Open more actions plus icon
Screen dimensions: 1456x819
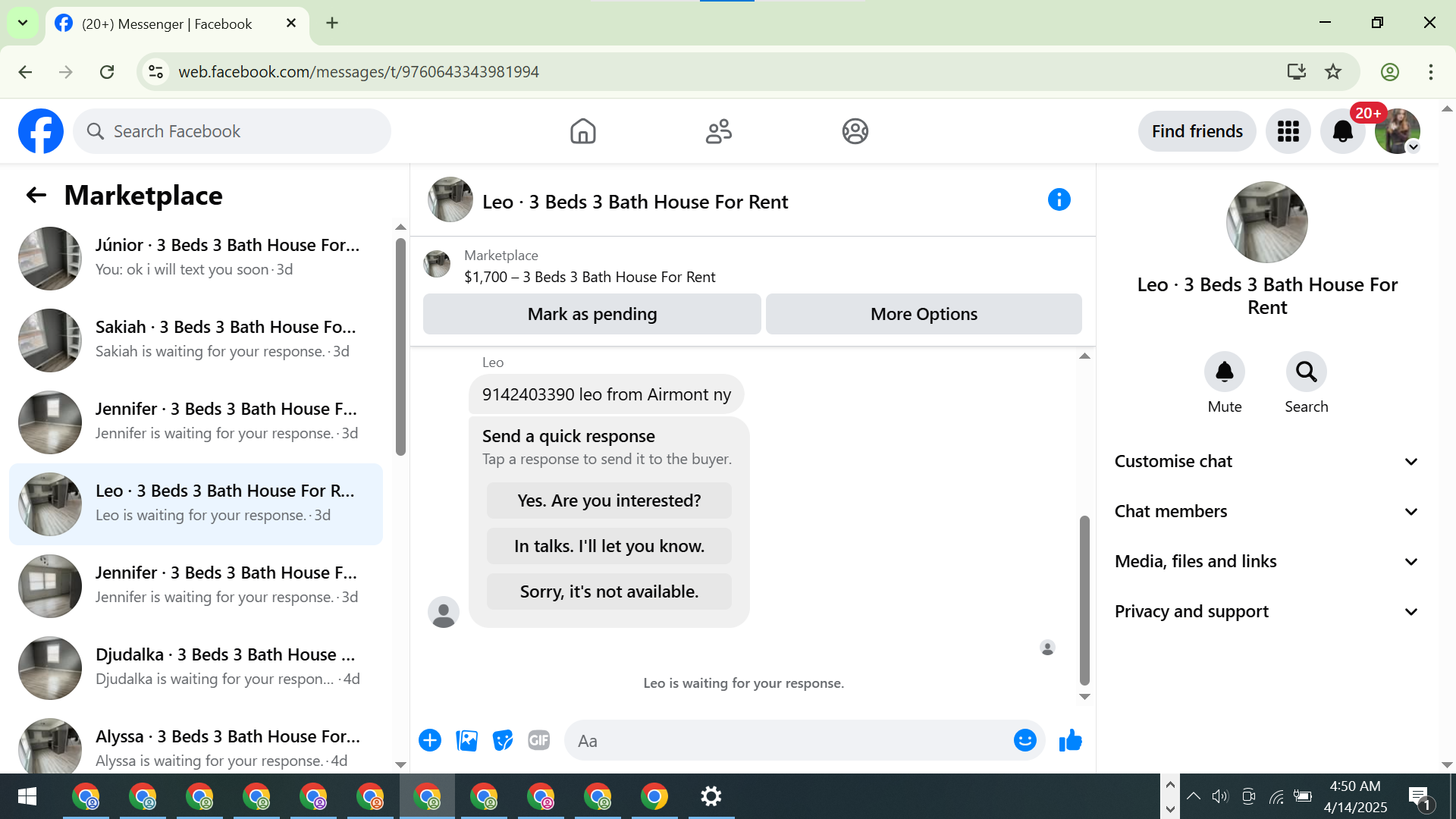(x=430, y=740)
